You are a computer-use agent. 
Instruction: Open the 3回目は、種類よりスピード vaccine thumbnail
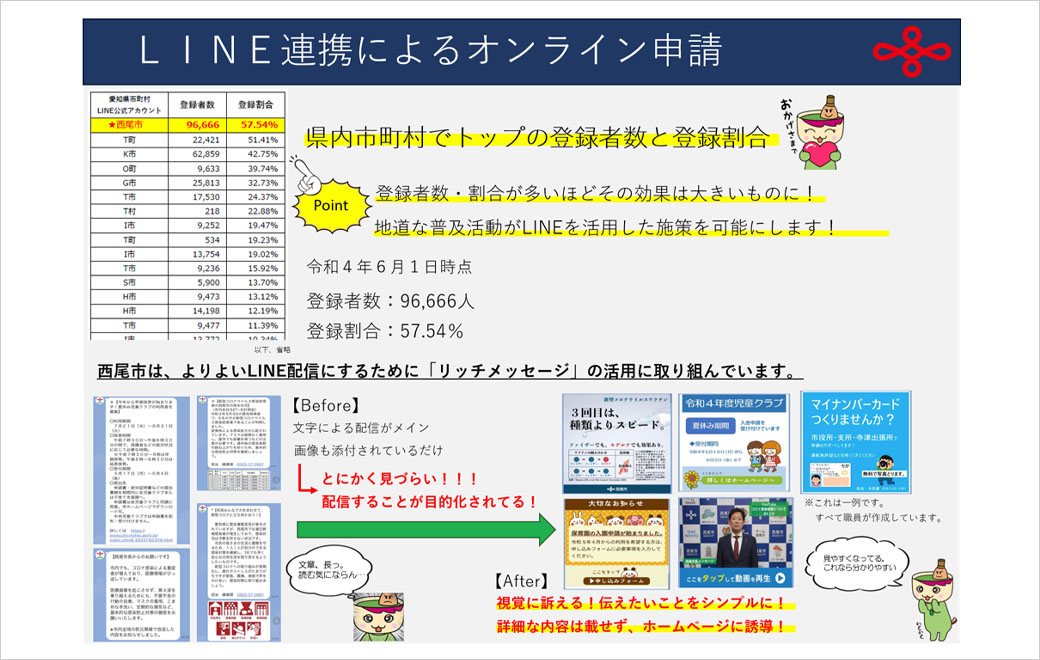617,443
